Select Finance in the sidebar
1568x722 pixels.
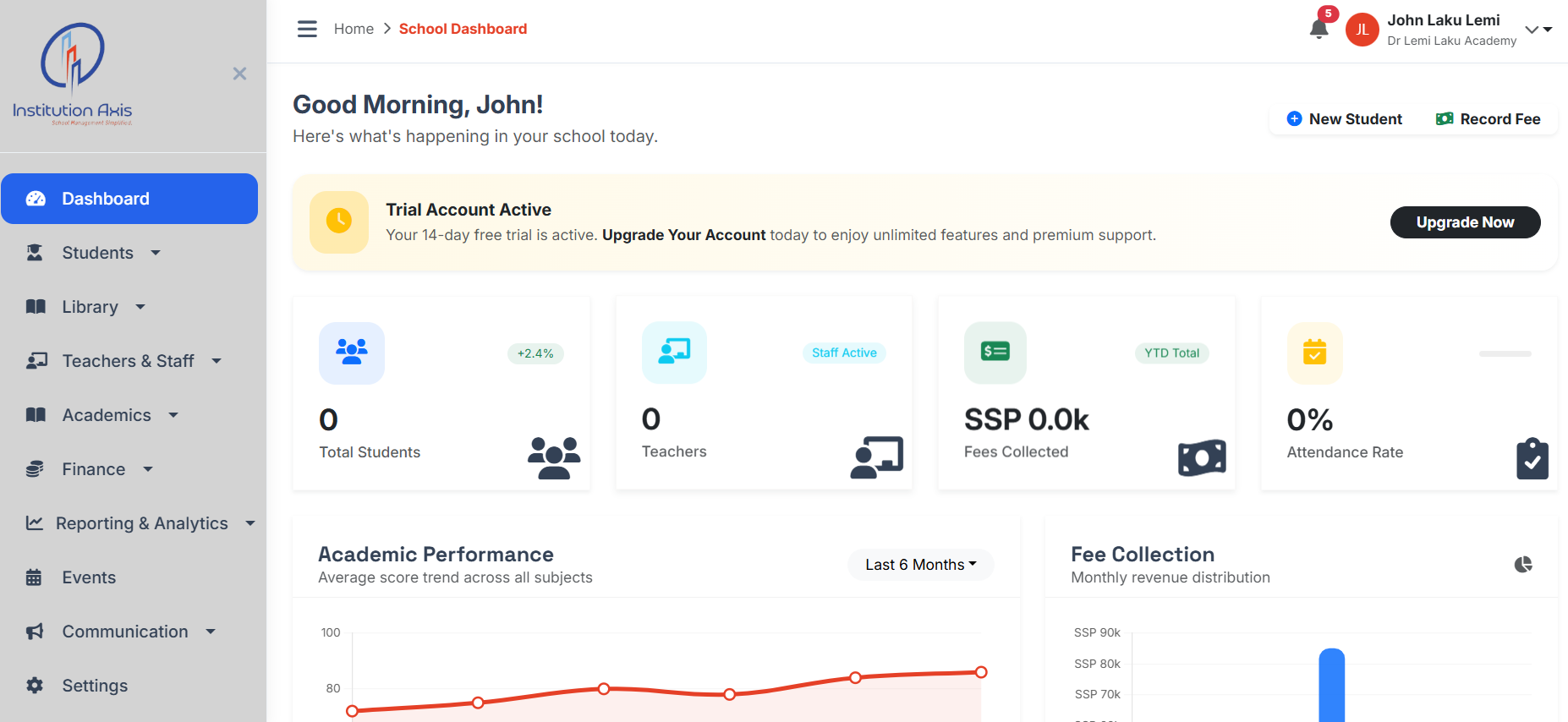tap(94, 469)
